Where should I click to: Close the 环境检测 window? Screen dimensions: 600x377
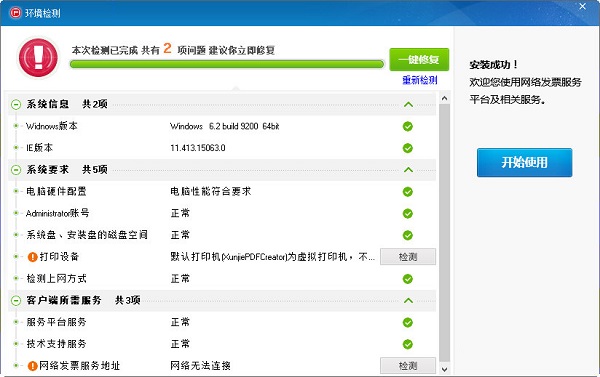(582, 7)
